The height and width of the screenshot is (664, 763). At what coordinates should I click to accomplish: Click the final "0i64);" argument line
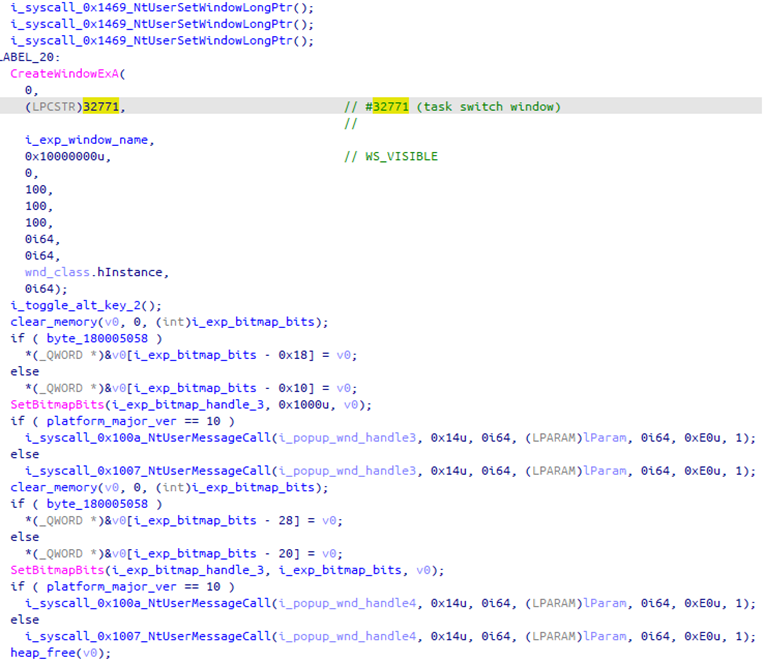pos(46,289)
